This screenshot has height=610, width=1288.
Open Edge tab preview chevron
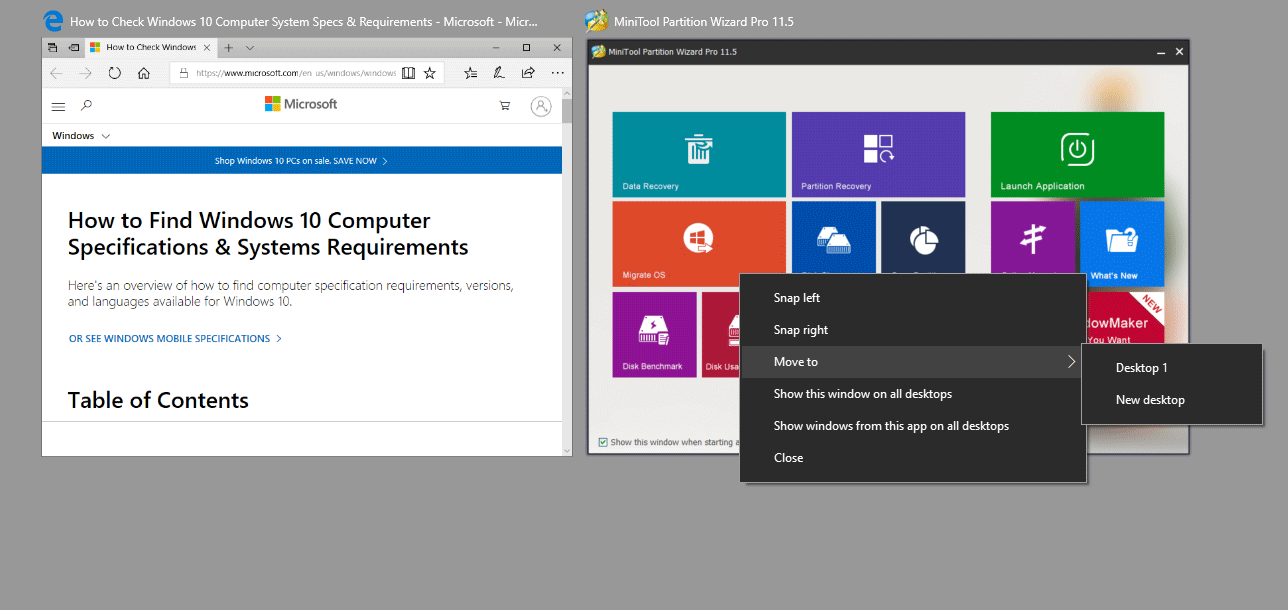click(x=250, y=47)
